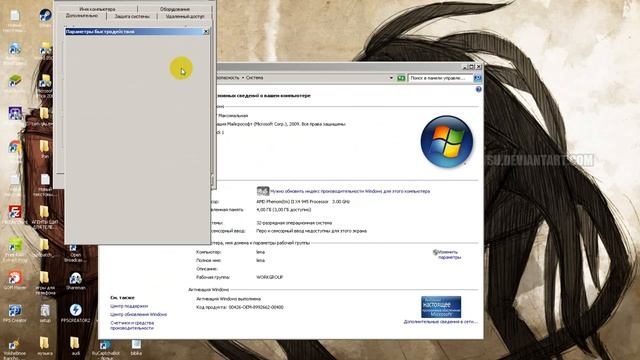
Task: Open the Google Chrome desktop shortcut
Action: coord(15,147)
